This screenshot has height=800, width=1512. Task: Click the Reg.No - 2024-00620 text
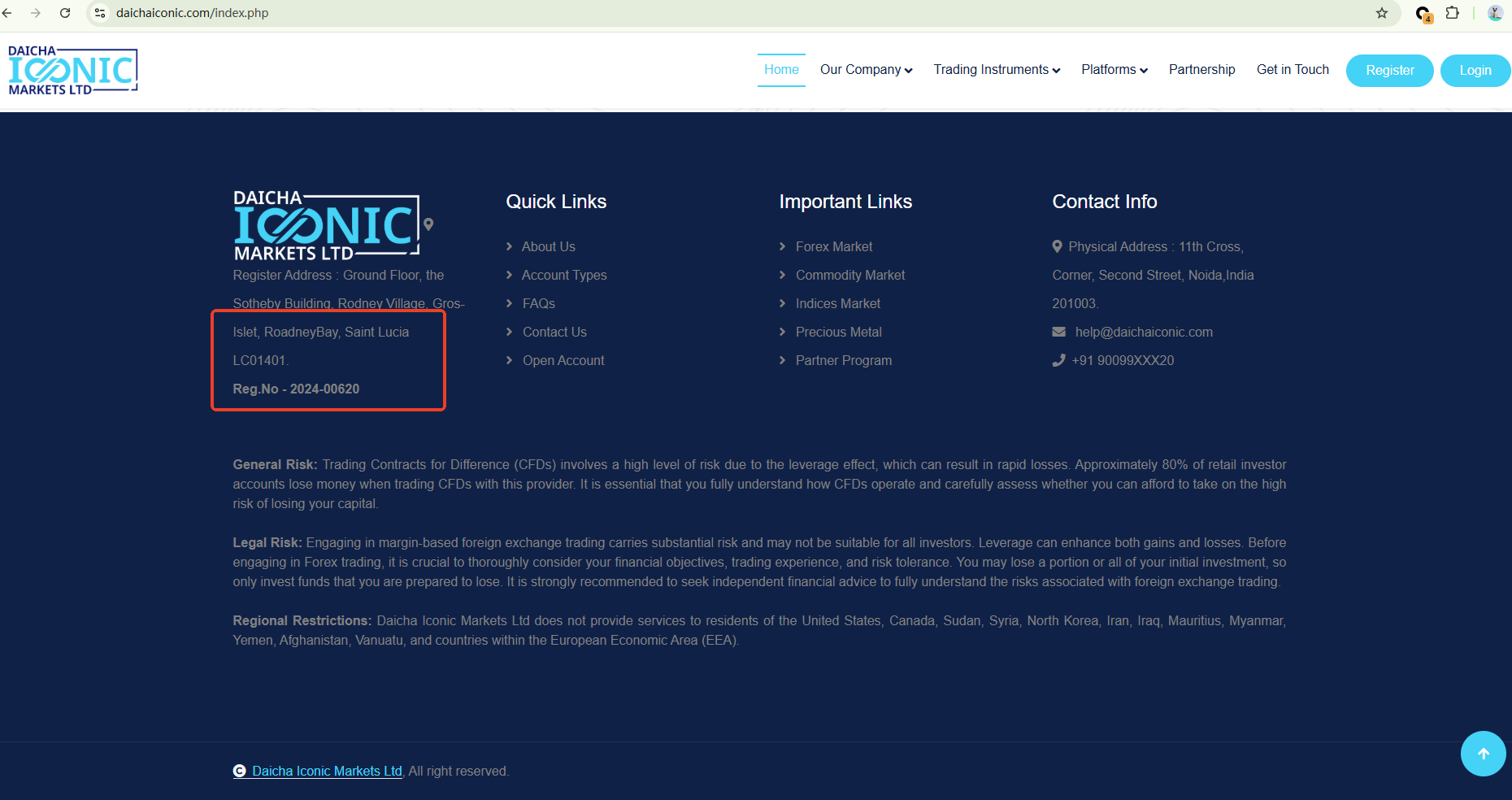pyautogui.click(x=296, y=389)
